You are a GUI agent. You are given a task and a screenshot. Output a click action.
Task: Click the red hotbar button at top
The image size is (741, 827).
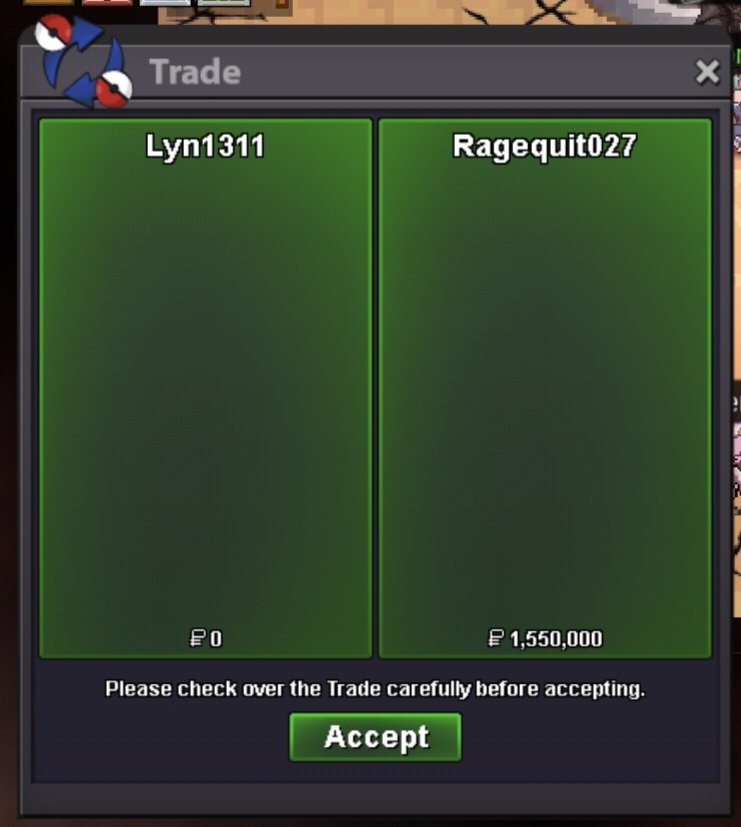(x=107, y=2)
